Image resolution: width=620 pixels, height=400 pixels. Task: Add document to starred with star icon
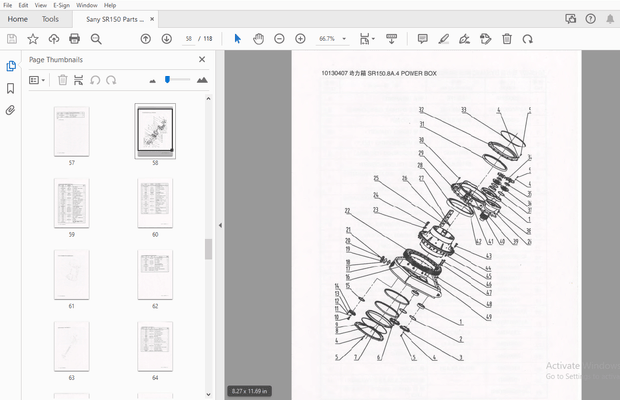tap(33, 39)
